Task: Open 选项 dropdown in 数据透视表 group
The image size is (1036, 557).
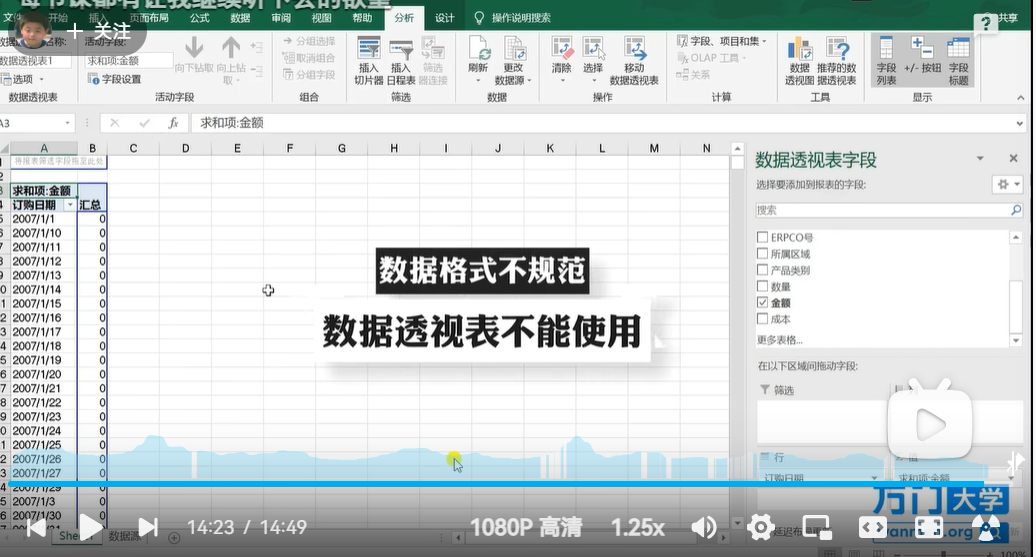Action: pos(24,79)
